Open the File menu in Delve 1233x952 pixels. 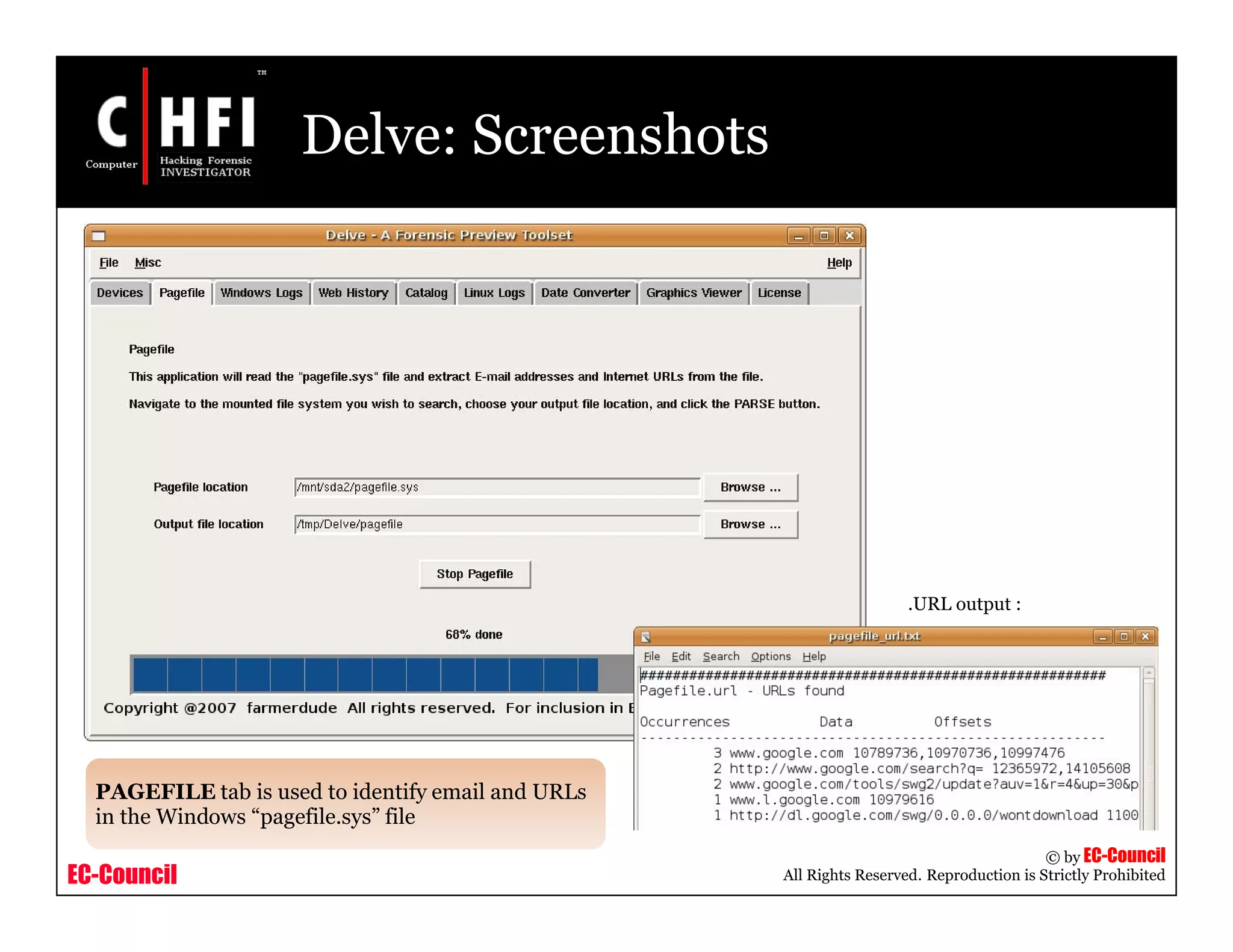pos(108,263)
